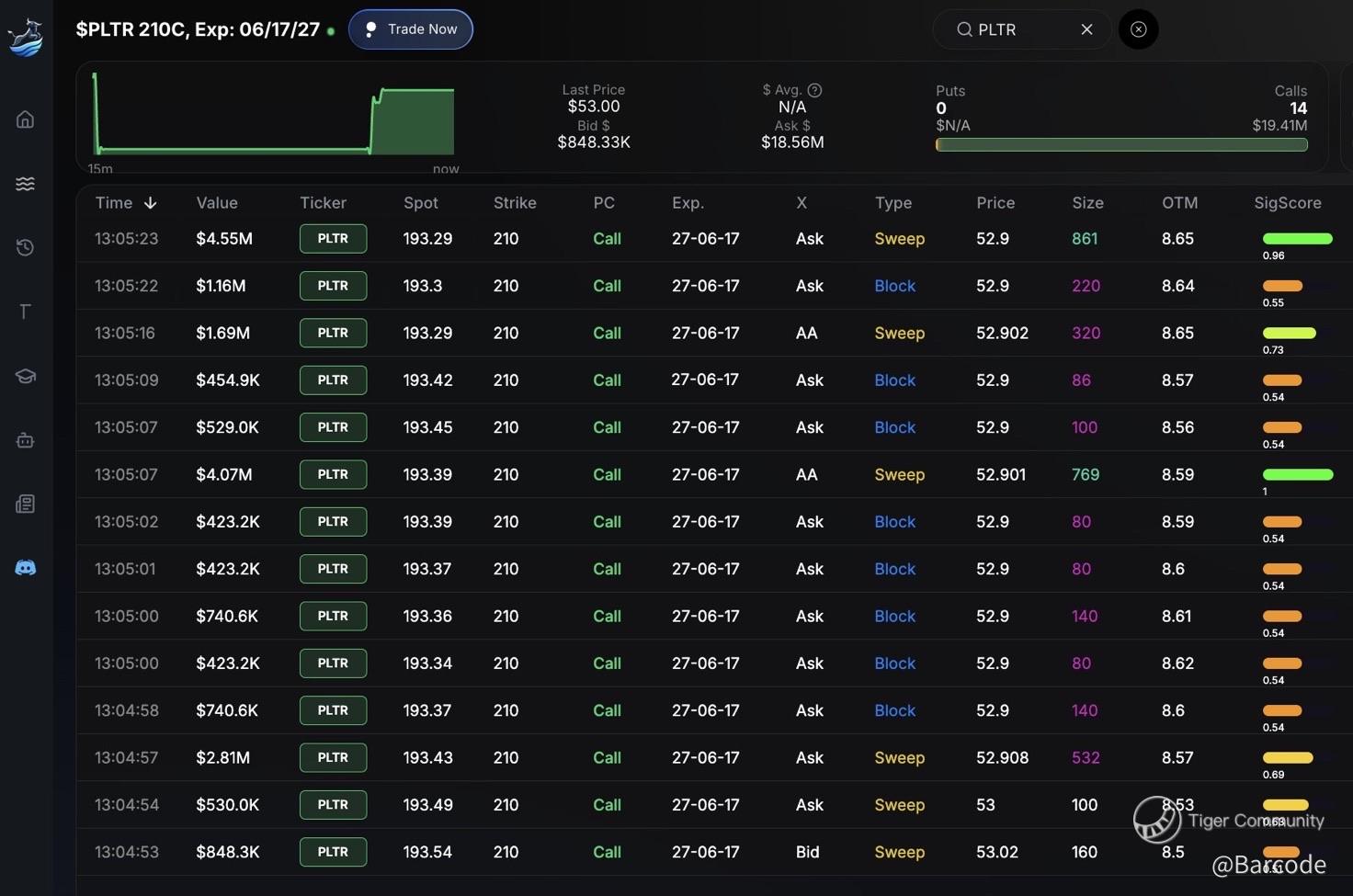1353x896 pixels.
Task: Sort by the SigScore column header
Action: [x=1287, y=203]
